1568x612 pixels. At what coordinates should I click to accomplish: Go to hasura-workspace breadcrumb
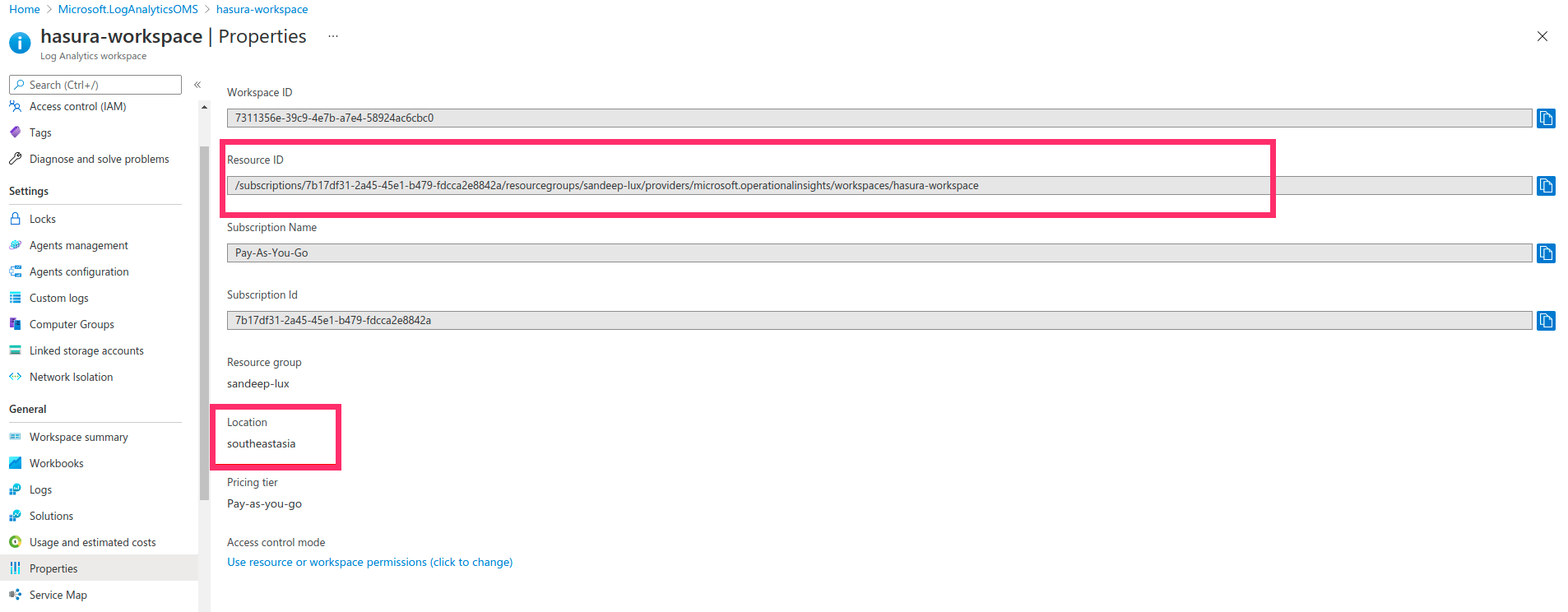[262, 9]
